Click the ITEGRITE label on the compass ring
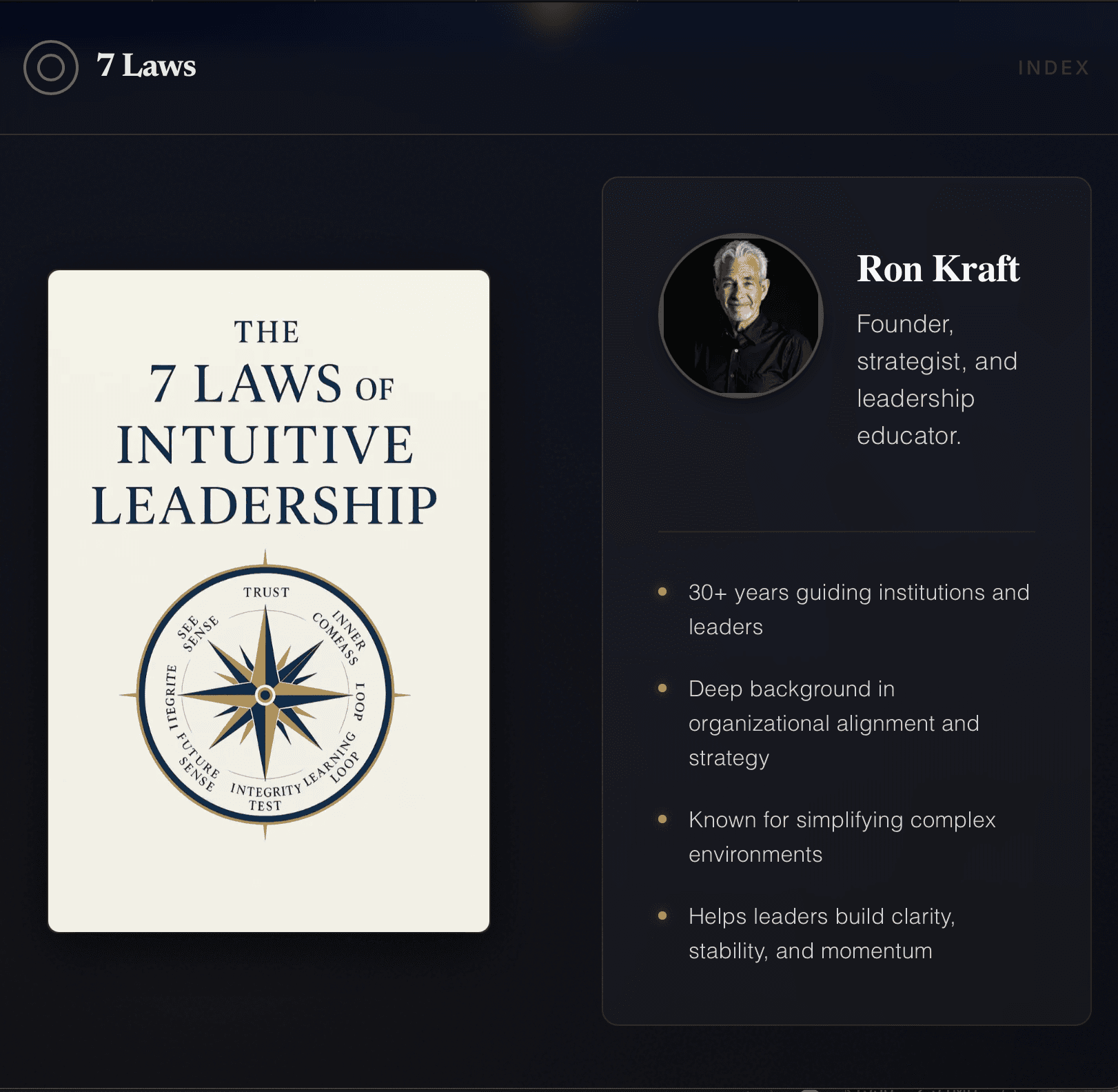 coord(172,696)
